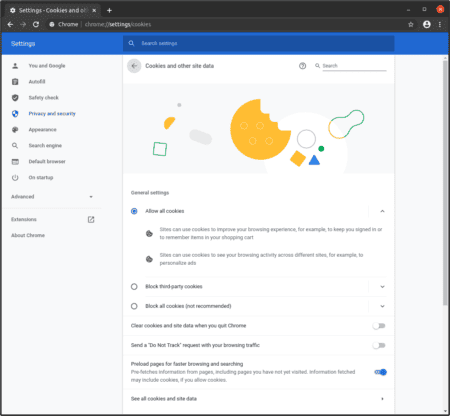The image size is (450, 416).
Task: Open You and Google settings
Action: pos(47,66)
